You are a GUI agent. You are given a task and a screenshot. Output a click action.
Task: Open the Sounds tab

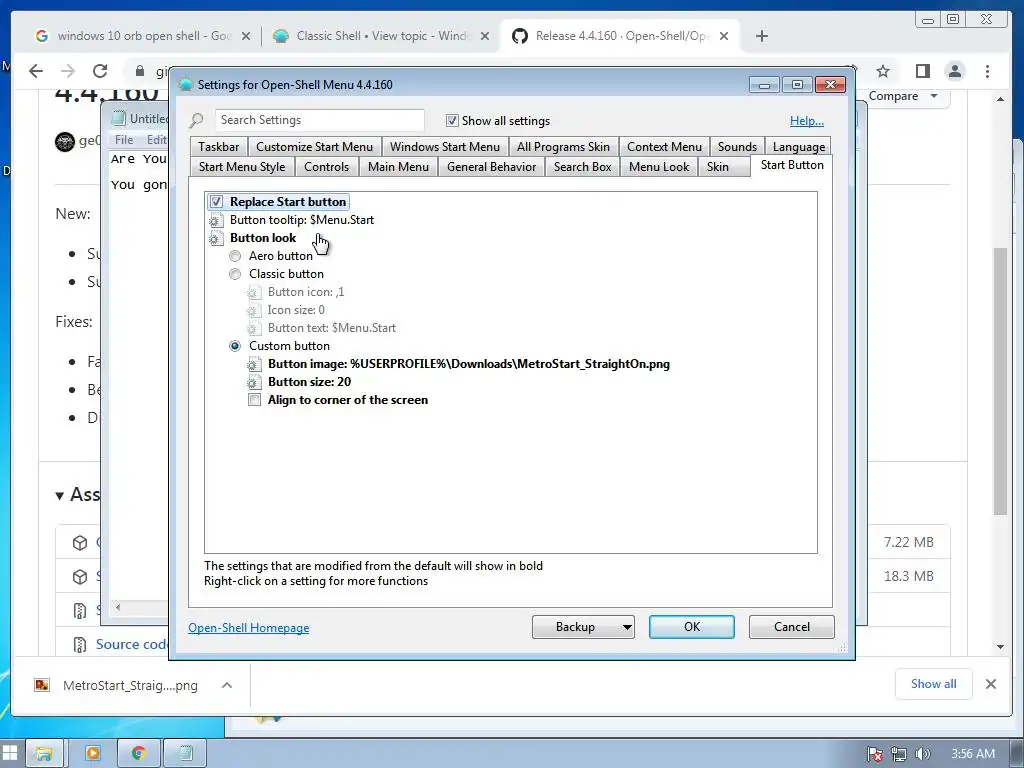737,147
